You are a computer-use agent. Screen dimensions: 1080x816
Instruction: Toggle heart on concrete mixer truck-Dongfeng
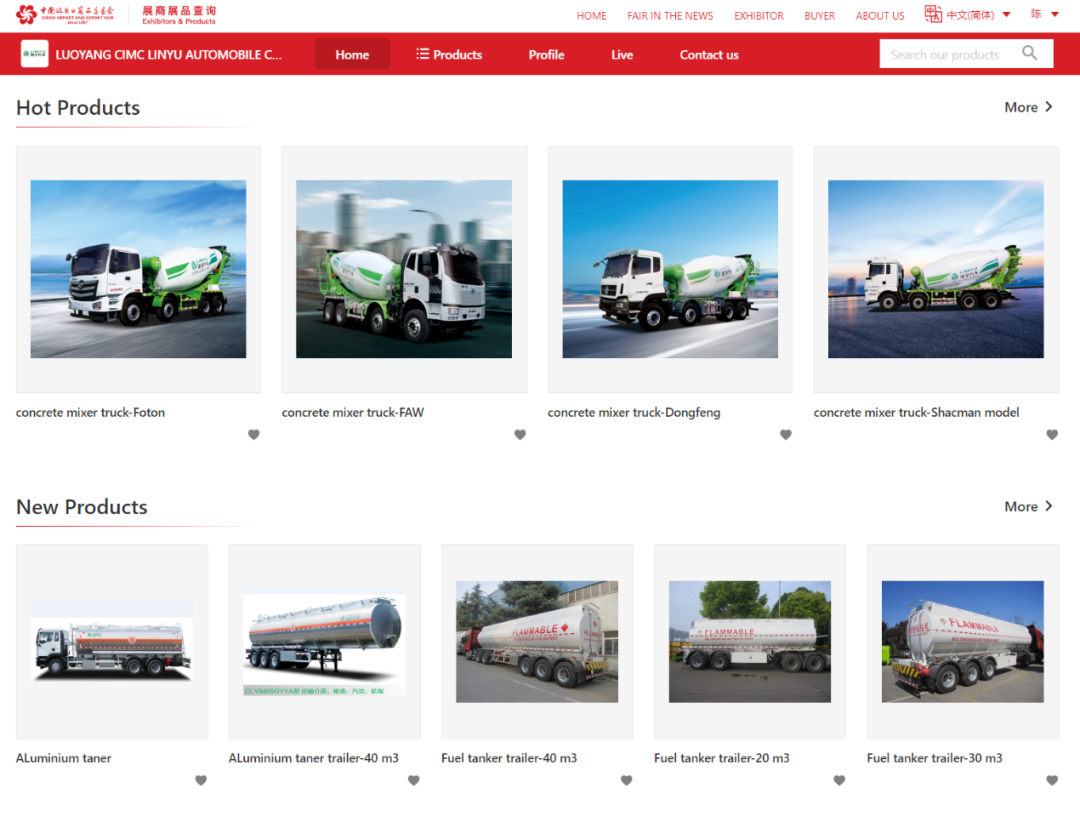pyautogui.click(x=786, y=434)
